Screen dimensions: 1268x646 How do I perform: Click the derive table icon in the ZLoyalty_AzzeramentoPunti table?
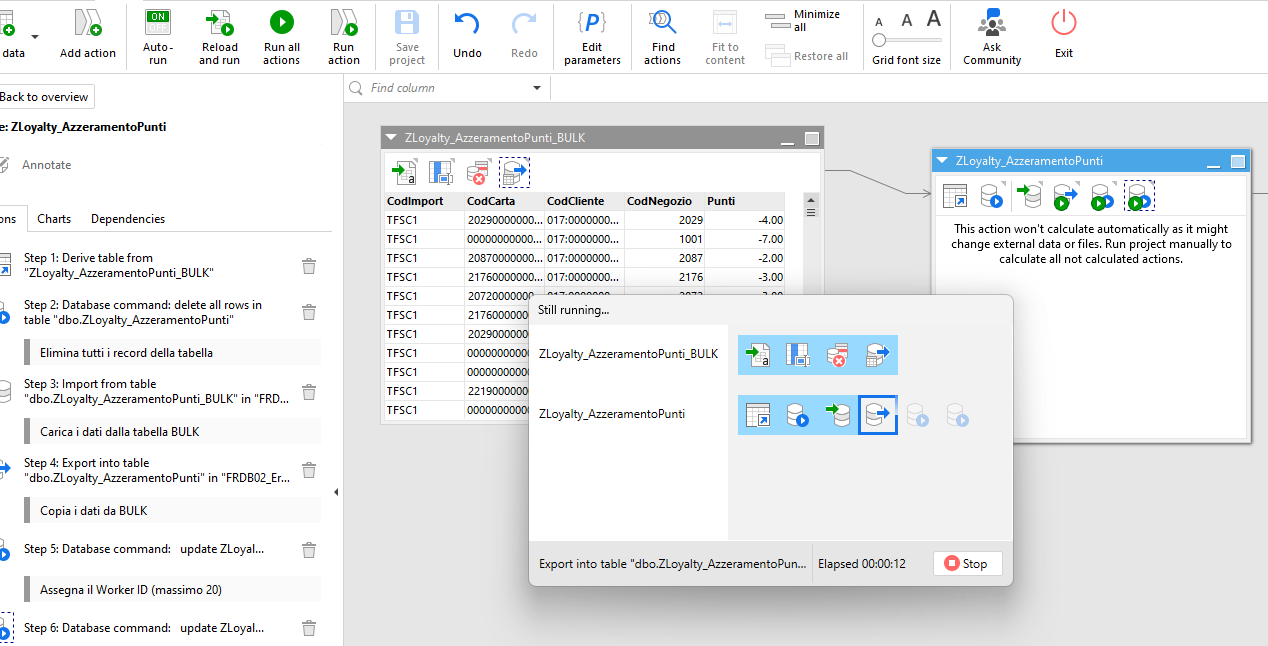[x=955, y=195]
